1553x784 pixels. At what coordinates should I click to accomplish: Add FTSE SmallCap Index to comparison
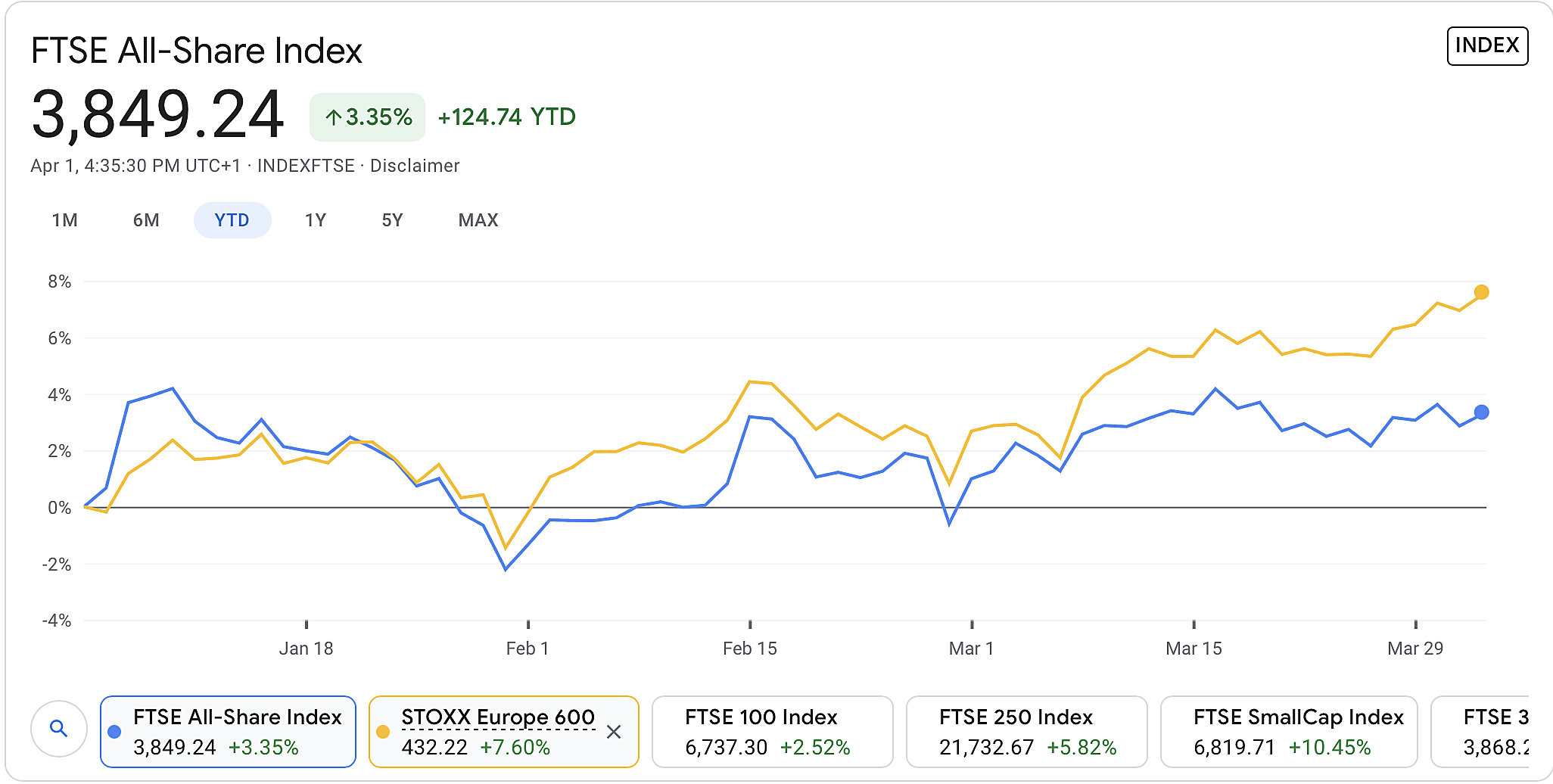[1289, 732]
